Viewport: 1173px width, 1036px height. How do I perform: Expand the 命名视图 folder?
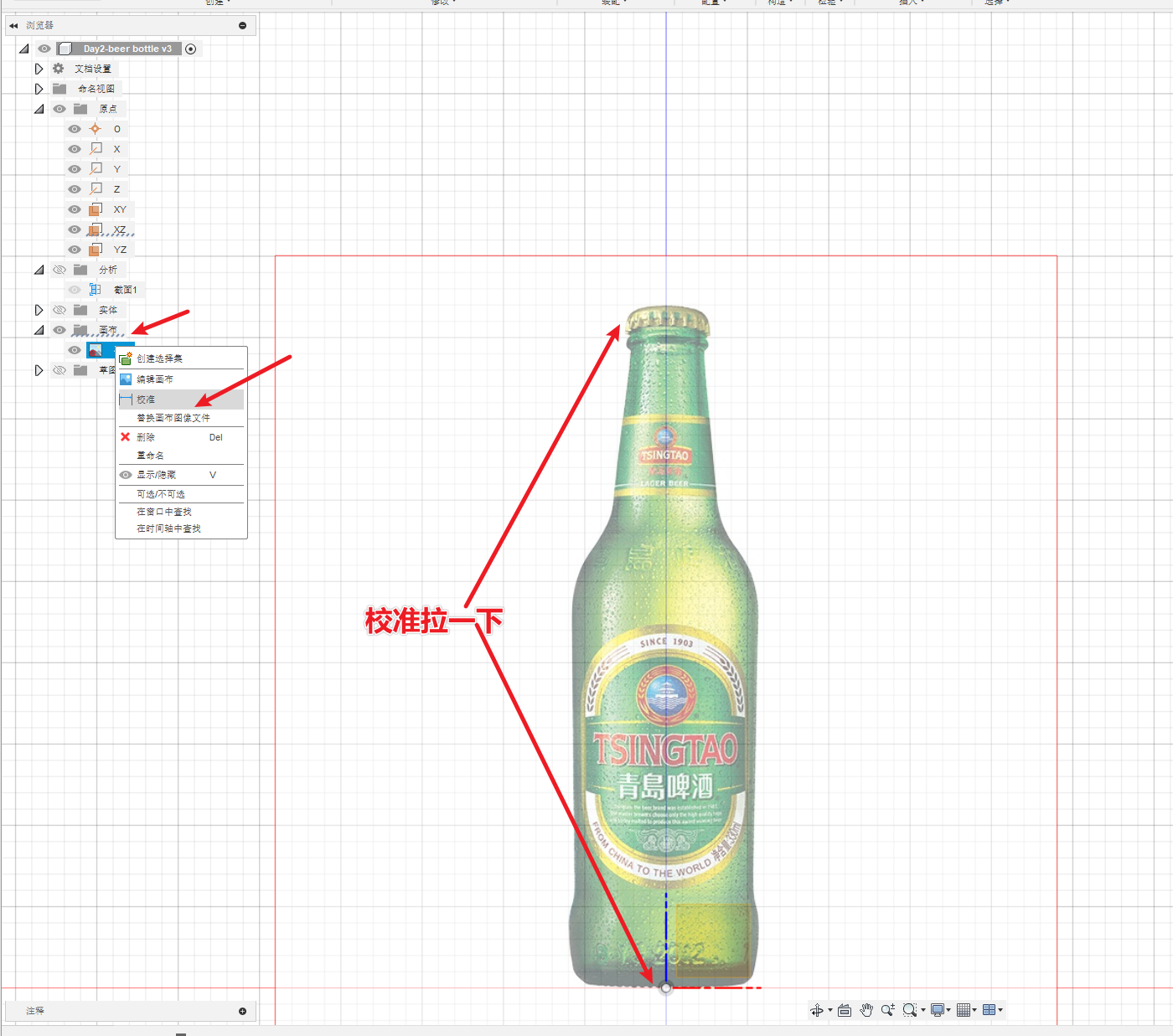click(39, 89)
